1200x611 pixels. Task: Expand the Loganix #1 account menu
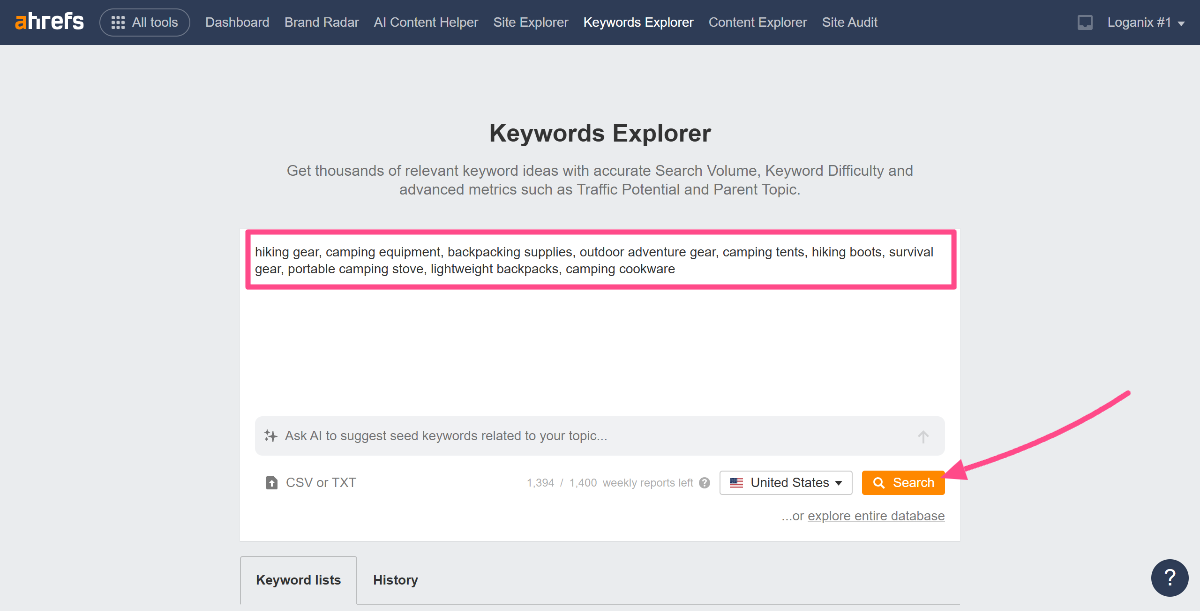click(x=1146, y=22)
